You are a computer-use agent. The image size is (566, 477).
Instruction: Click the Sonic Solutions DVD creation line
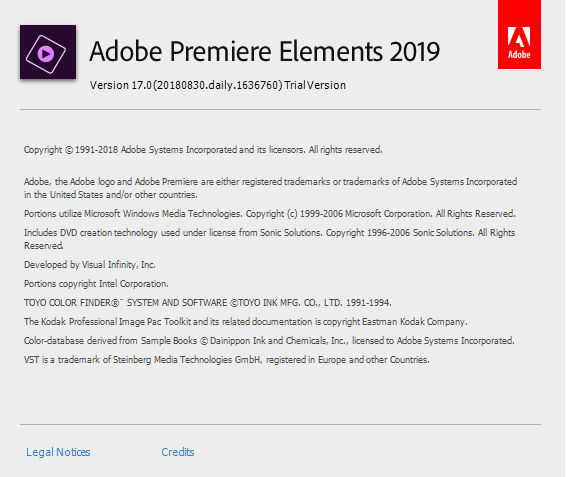click(269, 239)
